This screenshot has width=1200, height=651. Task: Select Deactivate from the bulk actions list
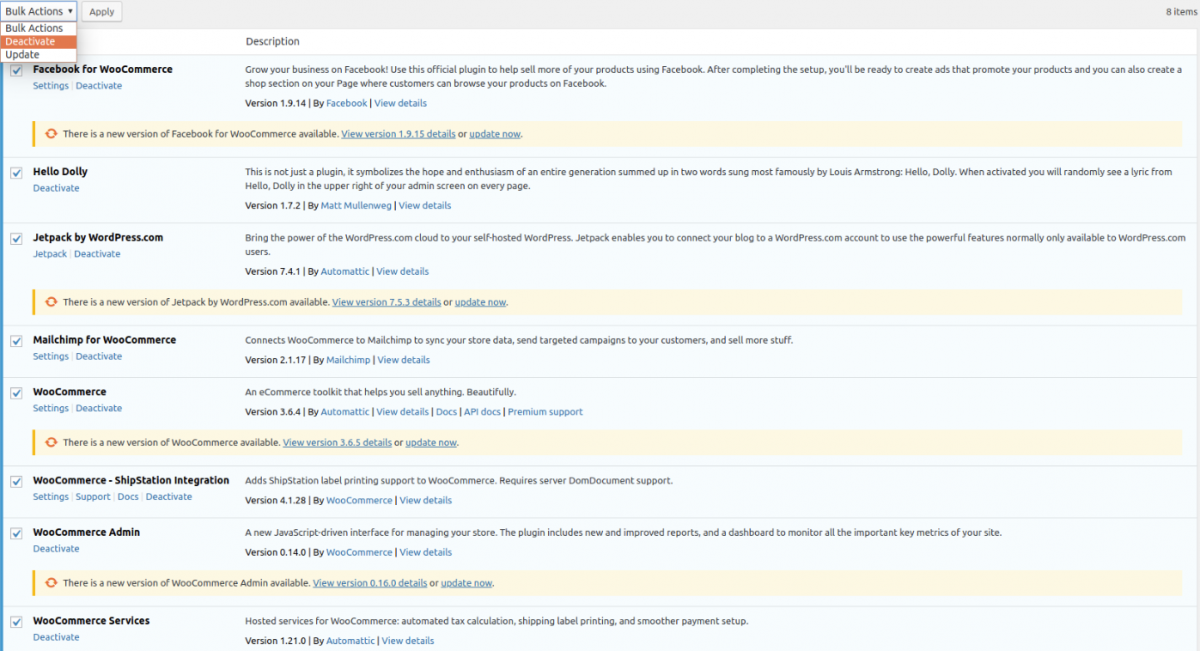39,41
